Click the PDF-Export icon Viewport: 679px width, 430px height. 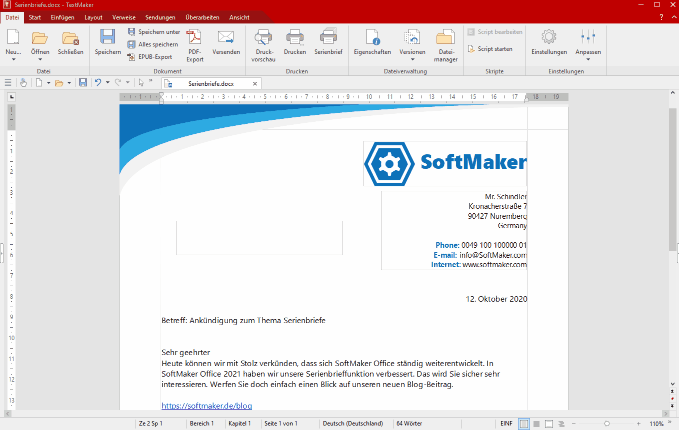(194, 37)
